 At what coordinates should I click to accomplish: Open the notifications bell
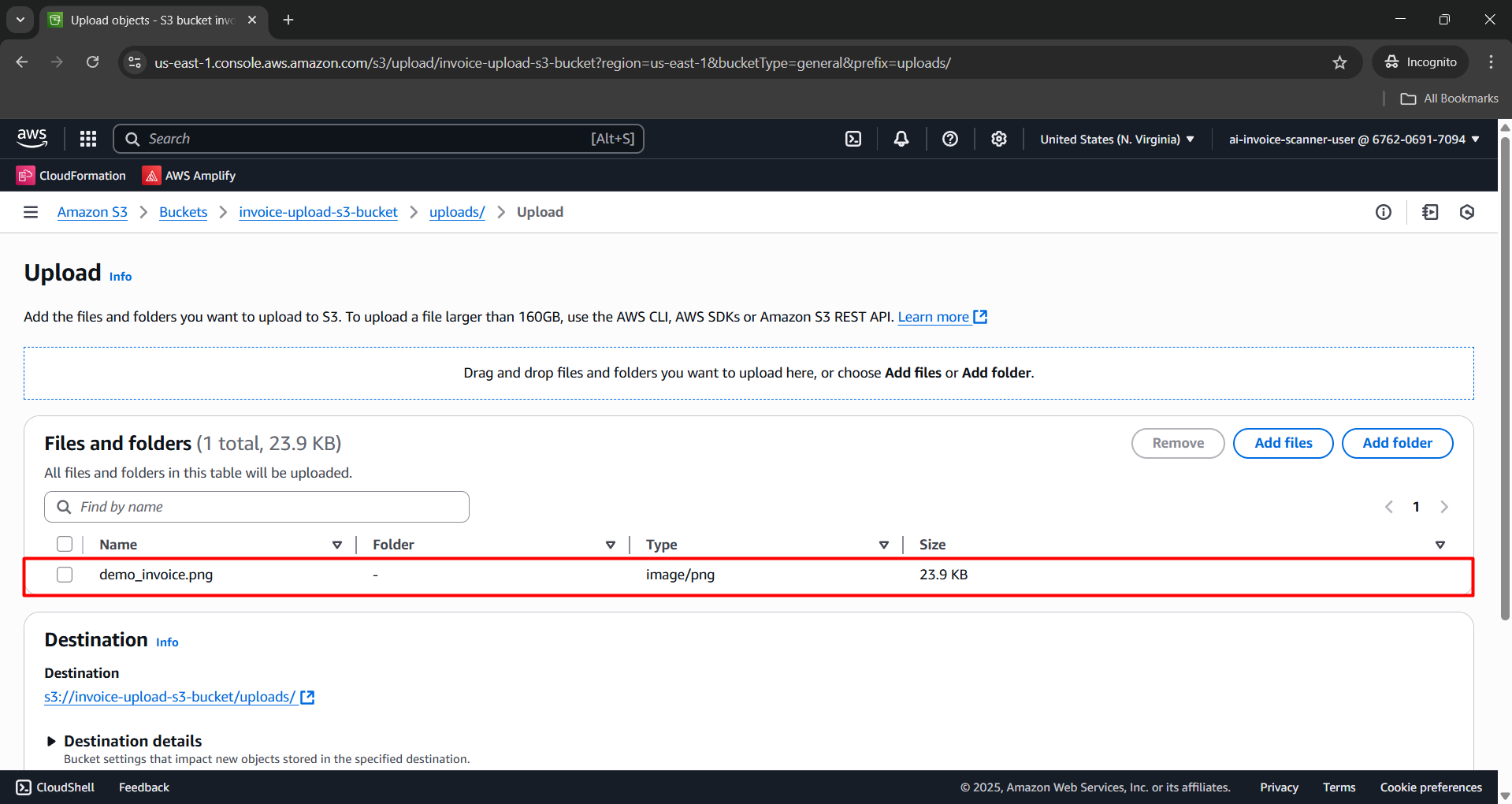[901, 139]
